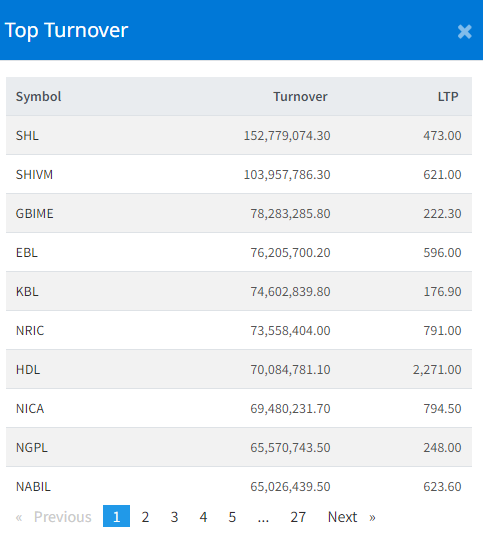483x544 pixels.
Task: Sort by Turnover column header
Action: [300, 96]
